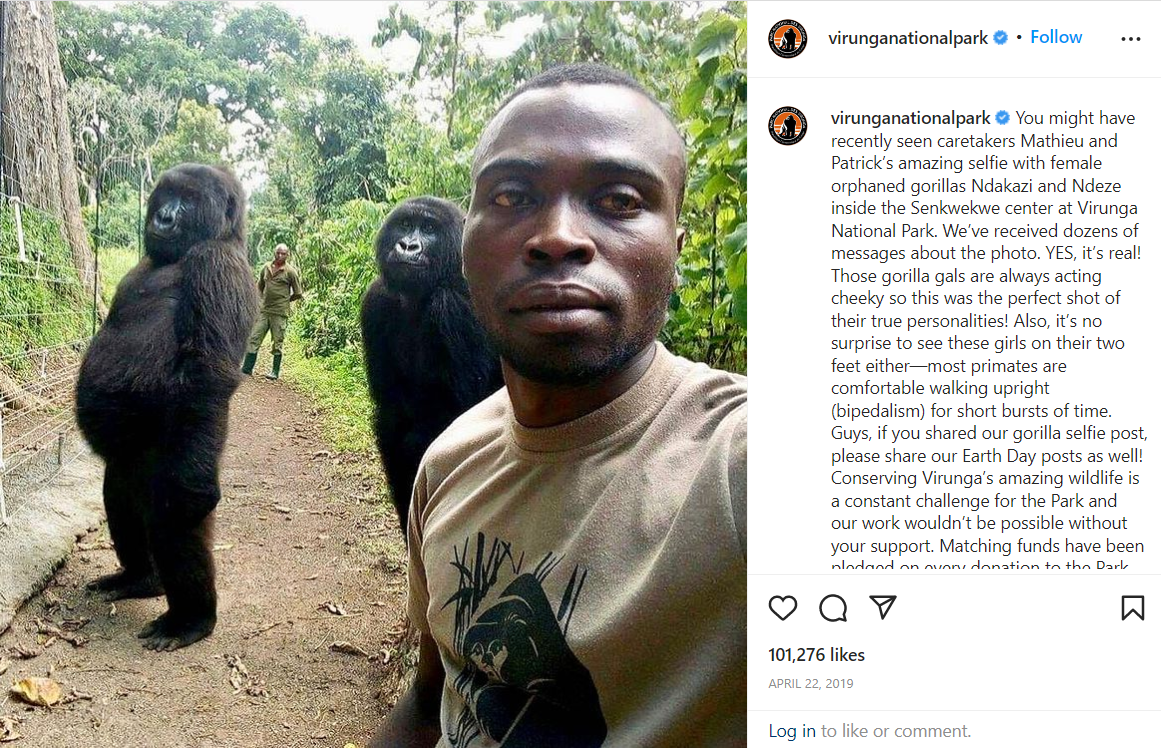Open virunganationalpark username in header

[908, 38]
